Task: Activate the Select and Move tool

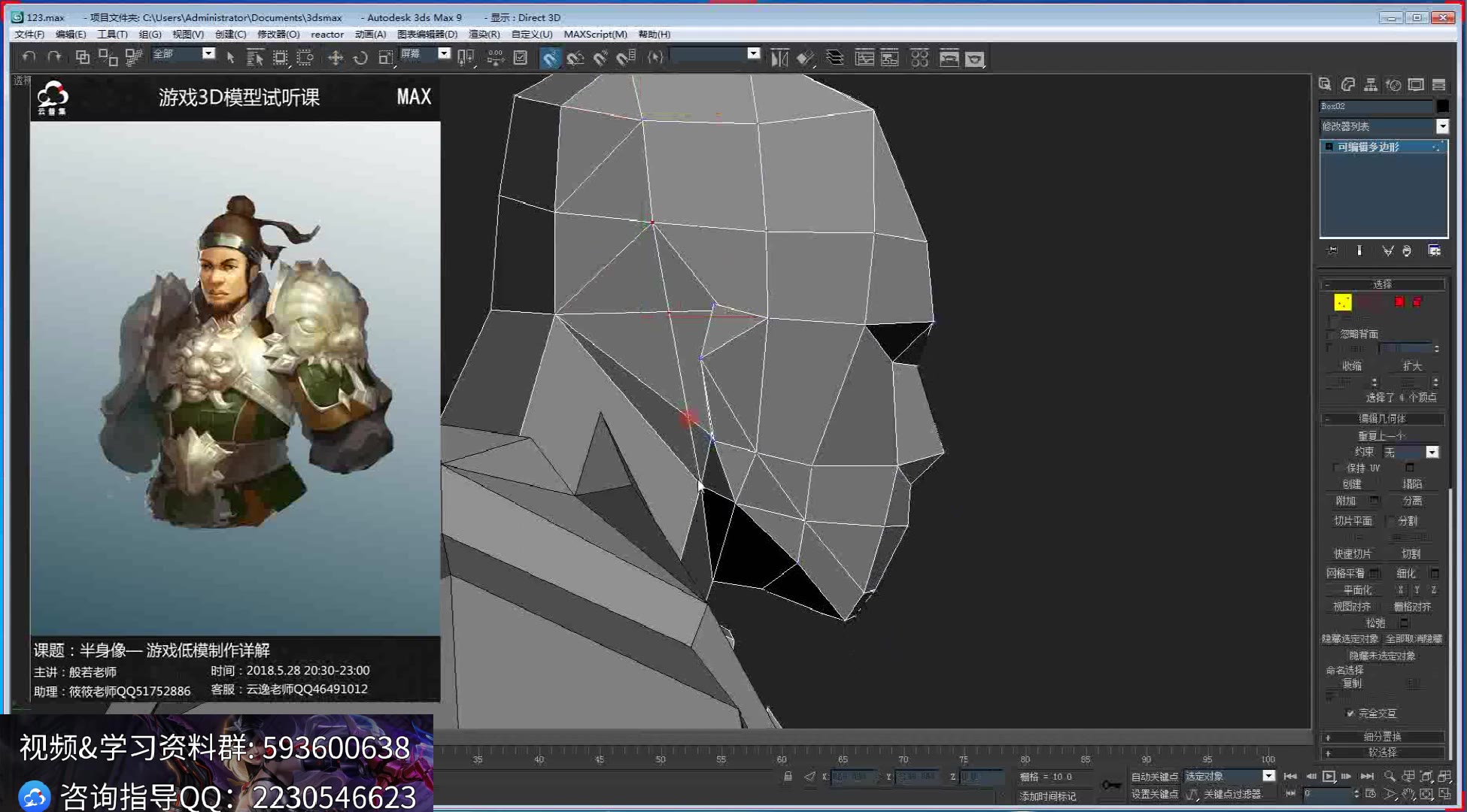Action: pos(336,57)
